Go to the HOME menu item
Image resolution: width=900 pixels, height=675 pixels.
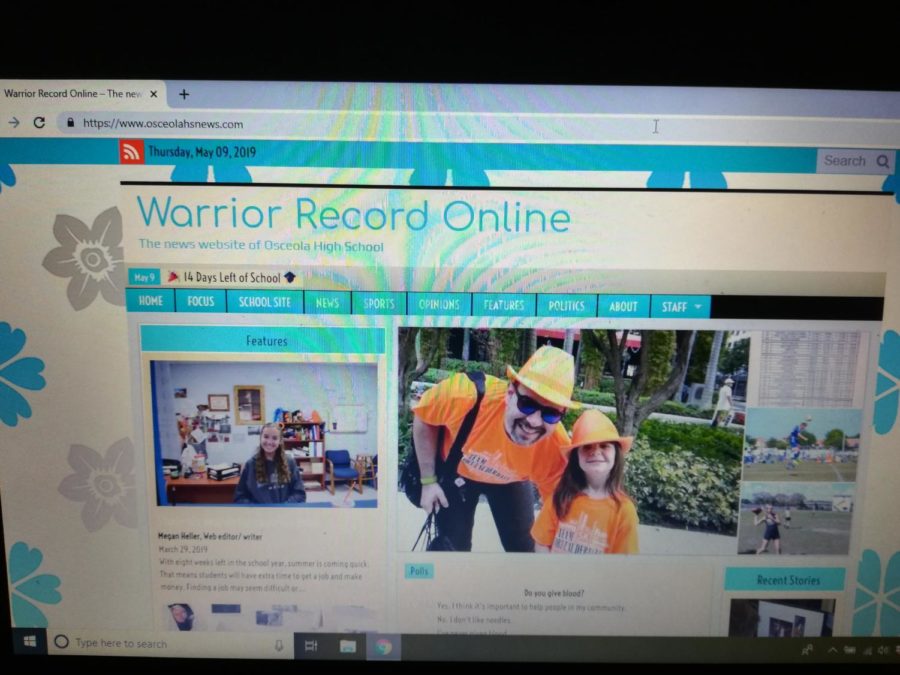click(x=150, y=301)
